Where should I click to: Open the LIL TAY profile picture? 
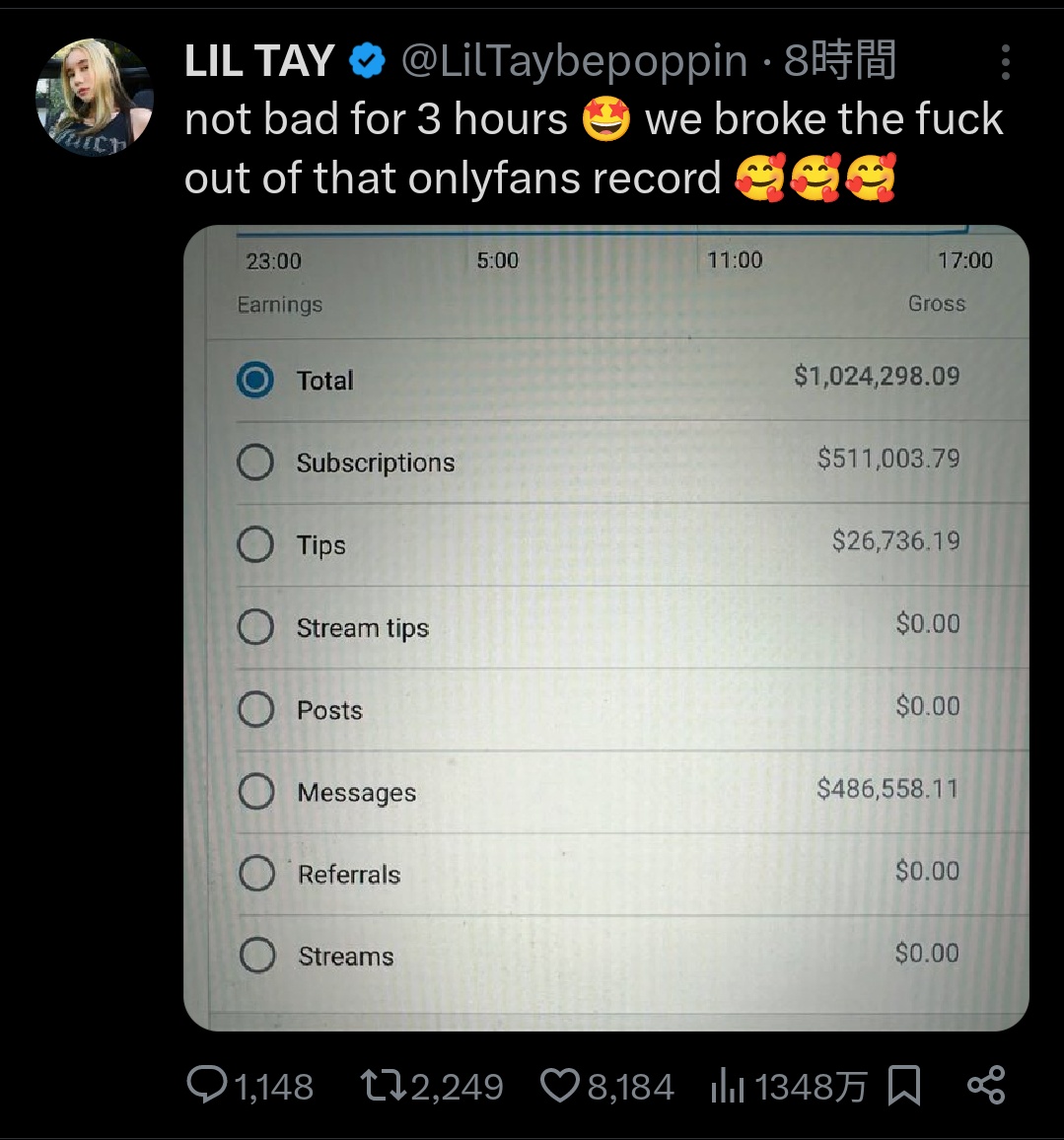coord(95,98)
